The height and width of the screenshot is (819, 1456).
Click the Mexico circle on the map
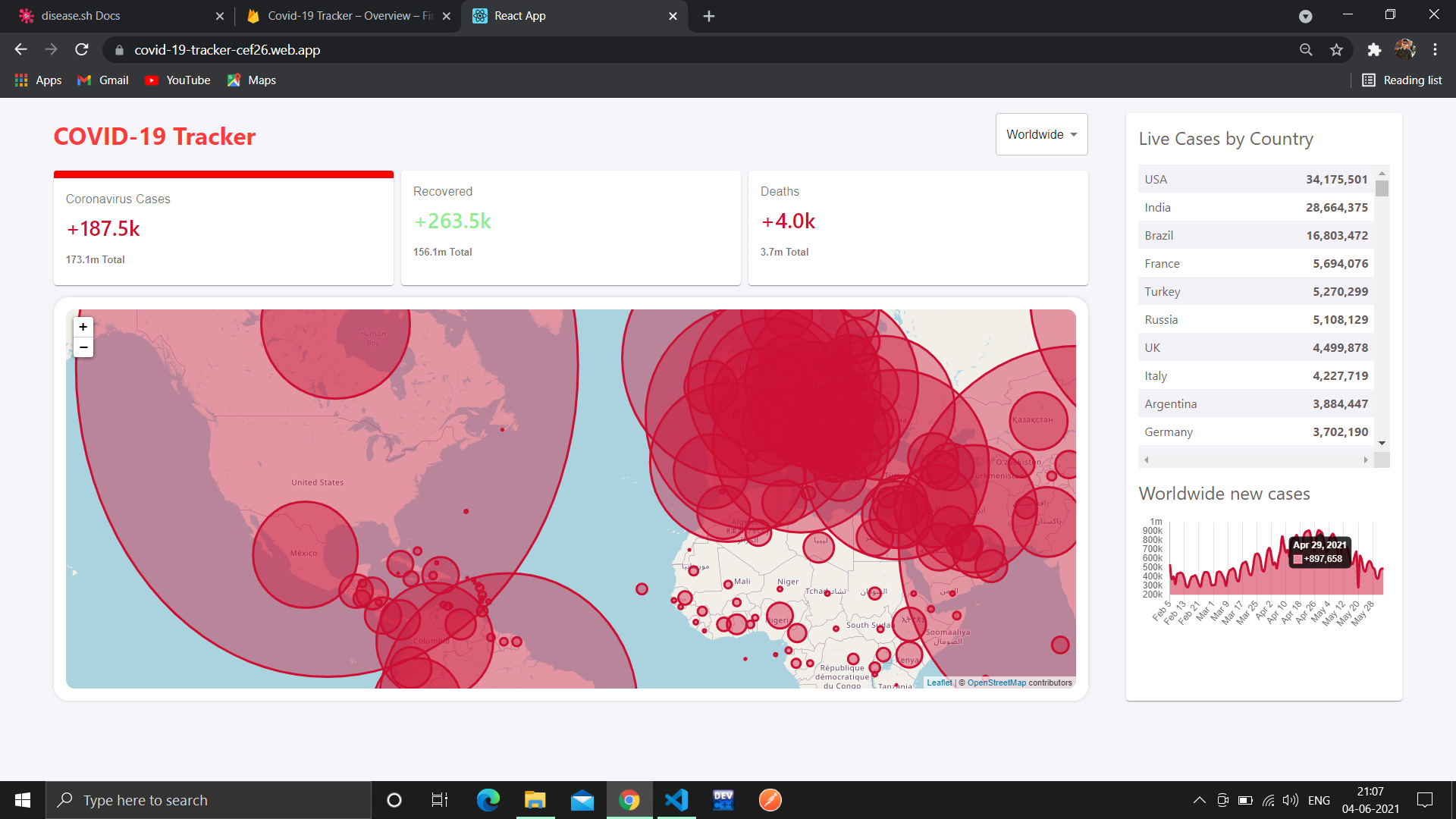coord(305,554)
